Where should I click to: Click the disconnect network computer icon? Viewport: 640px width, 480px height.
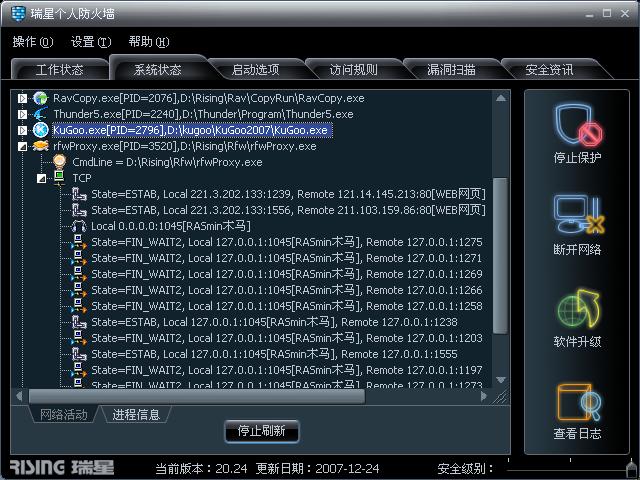[x=578, y=215]
